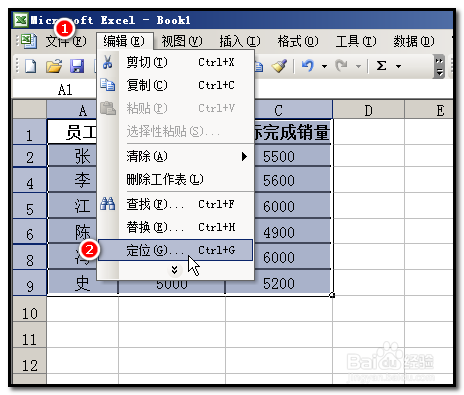The image size is (464, 395).
Task: Open the 文件 (File) menu
Action: tap(66, 41)
